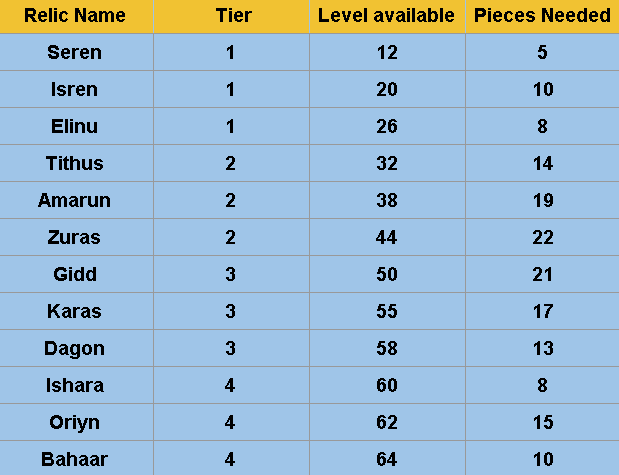
Task: Click the Relic Name column header
Action: [x=75, y=16]
